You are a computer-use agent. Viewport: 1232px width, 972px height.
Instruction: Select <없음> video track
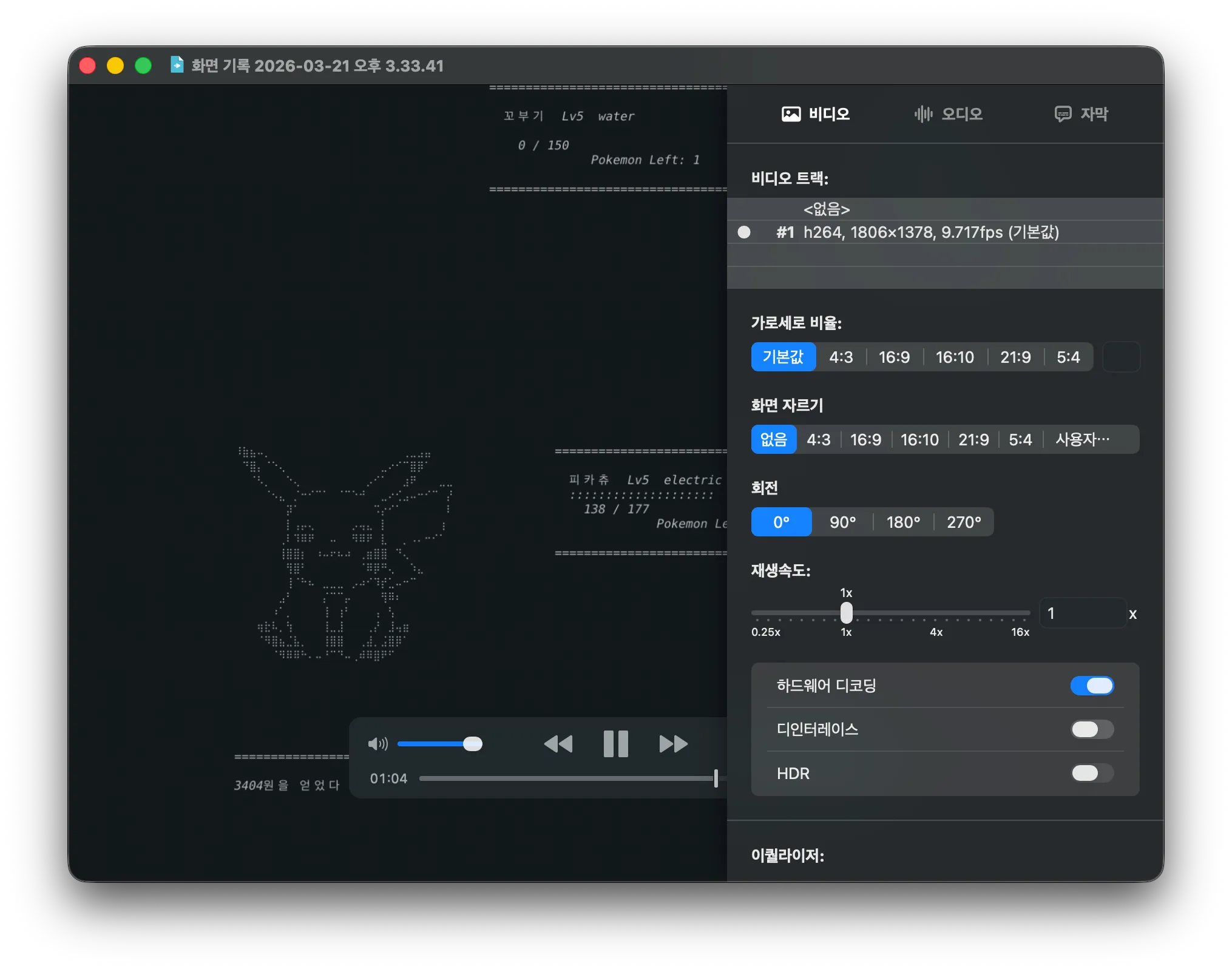coord(945,209)
